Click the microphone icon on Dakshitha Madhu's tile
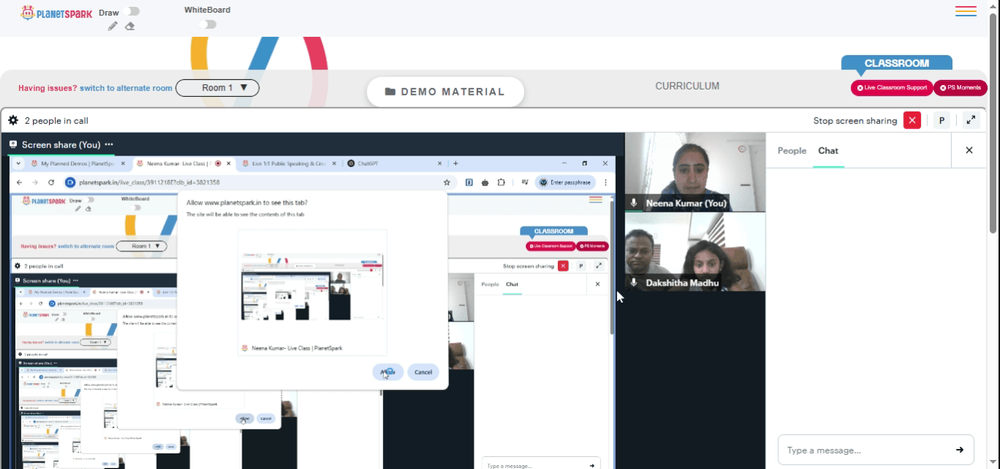This screenshot has width=1000, height=469. tap(633, 283)
